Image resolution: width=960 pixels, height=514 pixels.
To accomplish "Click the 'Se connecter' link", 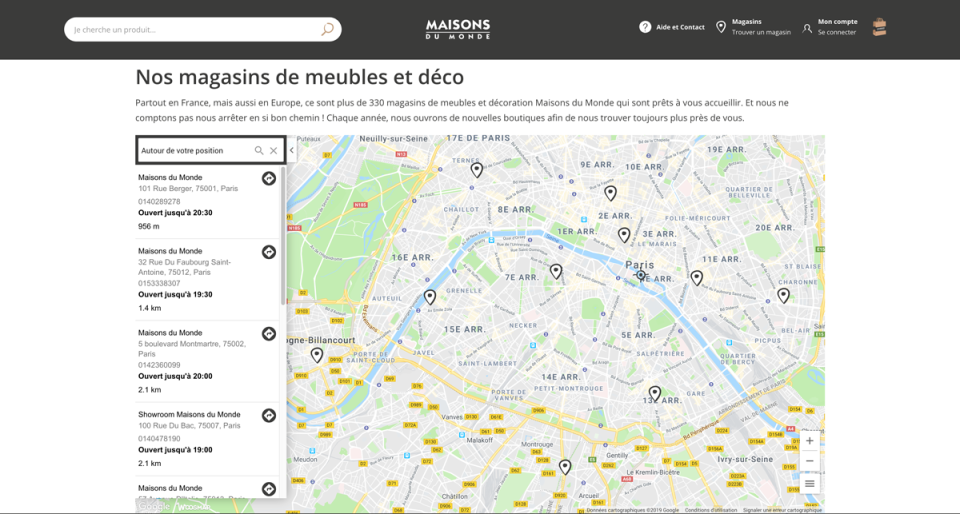I will (837, 32).
